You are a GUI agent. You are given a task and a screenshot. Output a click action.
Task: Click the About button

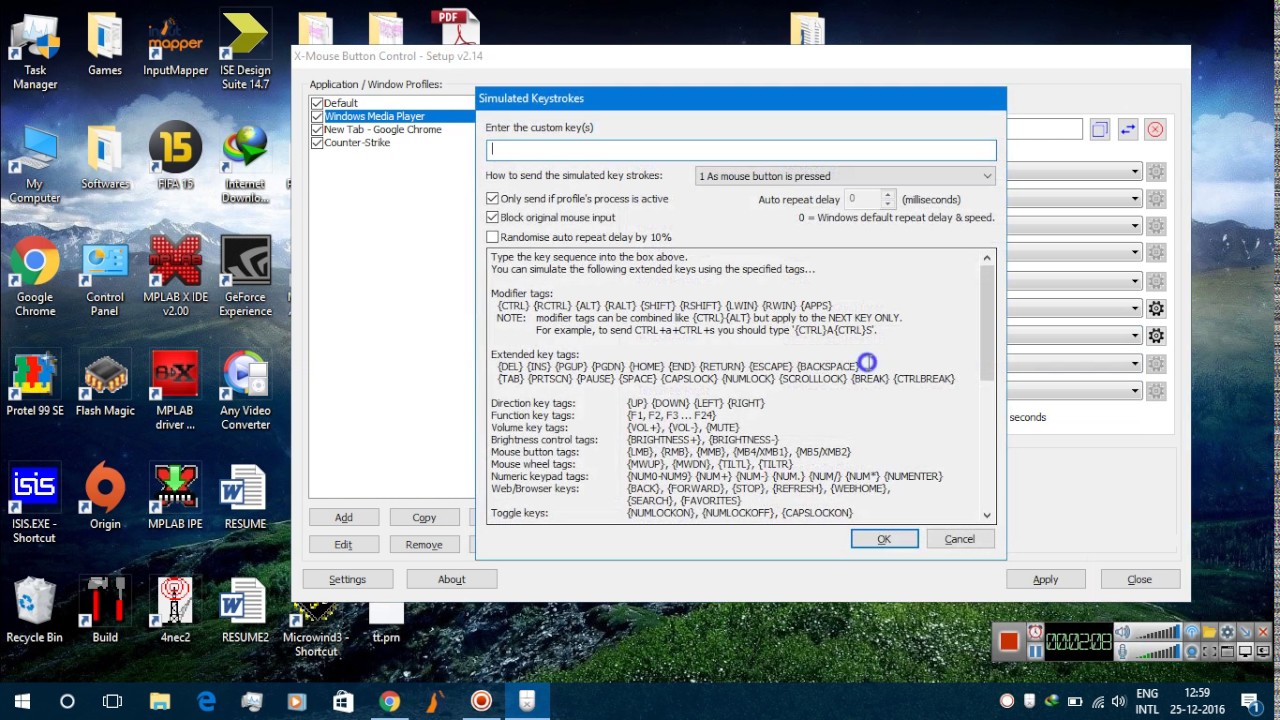coord(451,579)
